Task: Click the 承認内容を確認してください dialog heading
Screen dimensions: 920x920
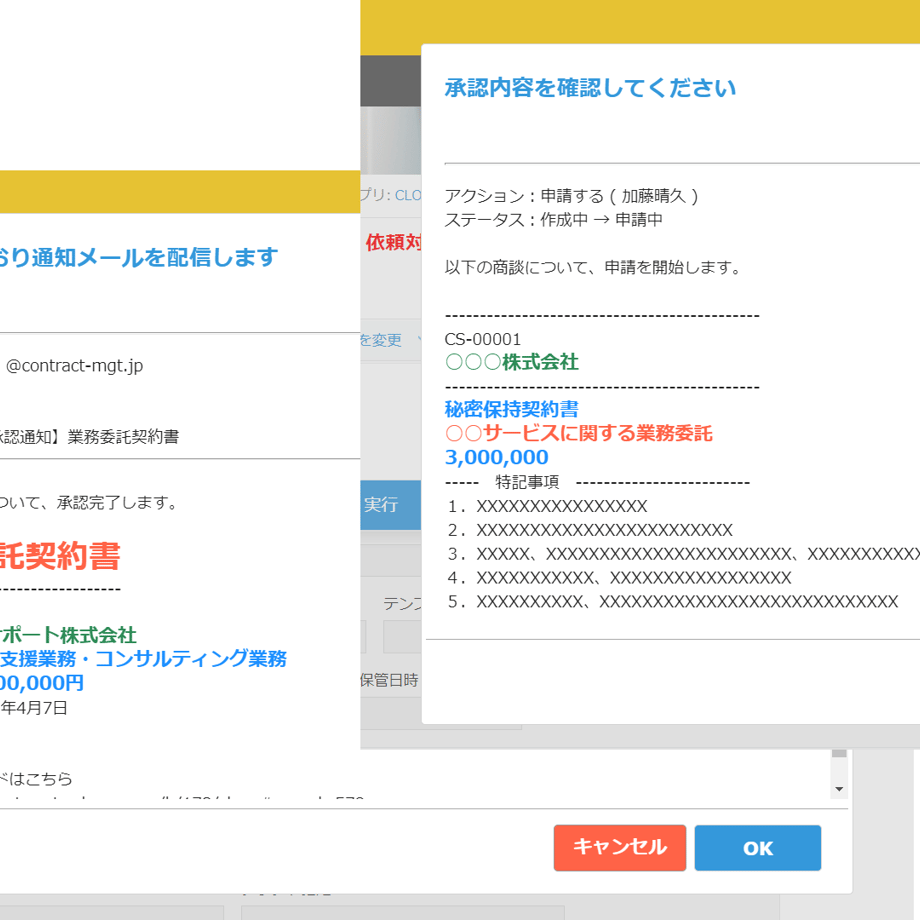Action: coord(590,88)
